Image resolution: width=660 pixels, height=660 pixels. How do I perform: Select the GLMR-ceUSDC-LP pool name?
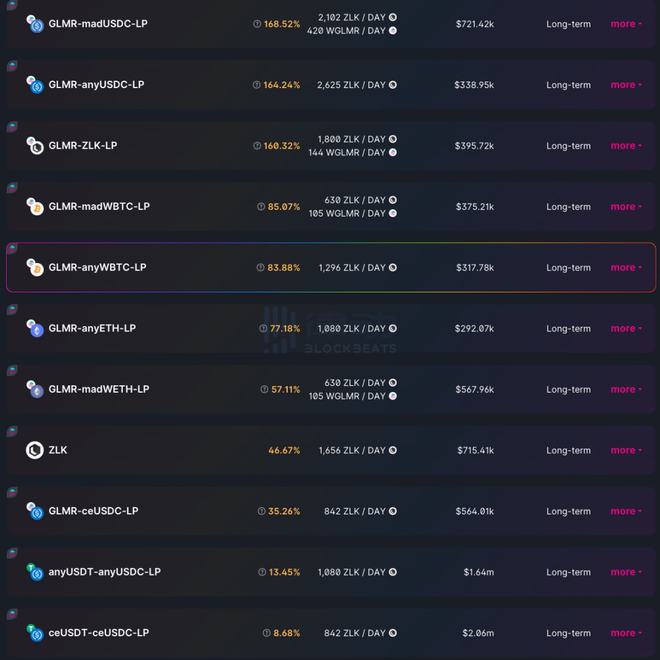click(x=93, y=511)
